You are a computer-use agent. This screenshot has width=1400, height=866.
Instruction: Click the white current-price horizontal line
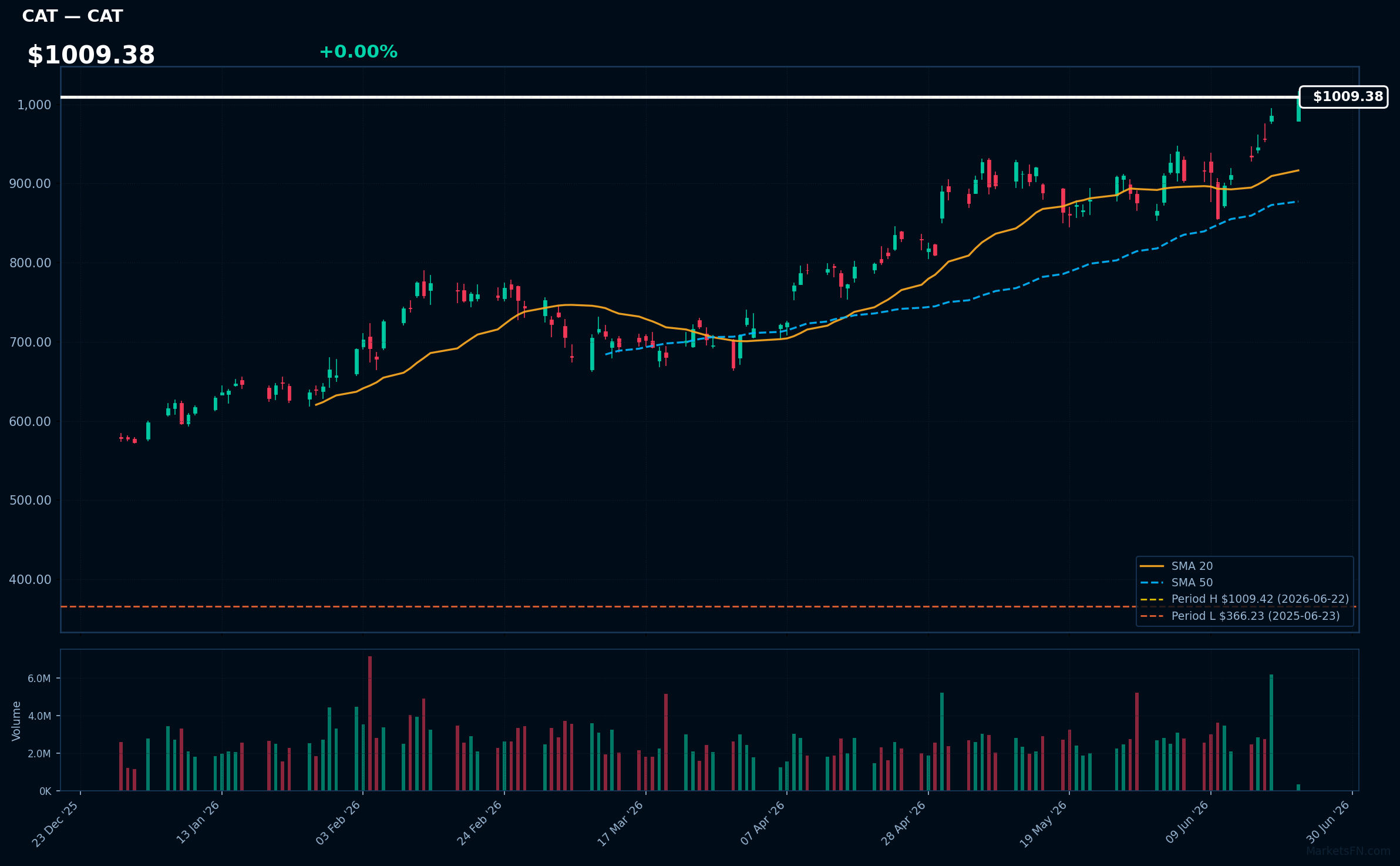click(679, 97)
